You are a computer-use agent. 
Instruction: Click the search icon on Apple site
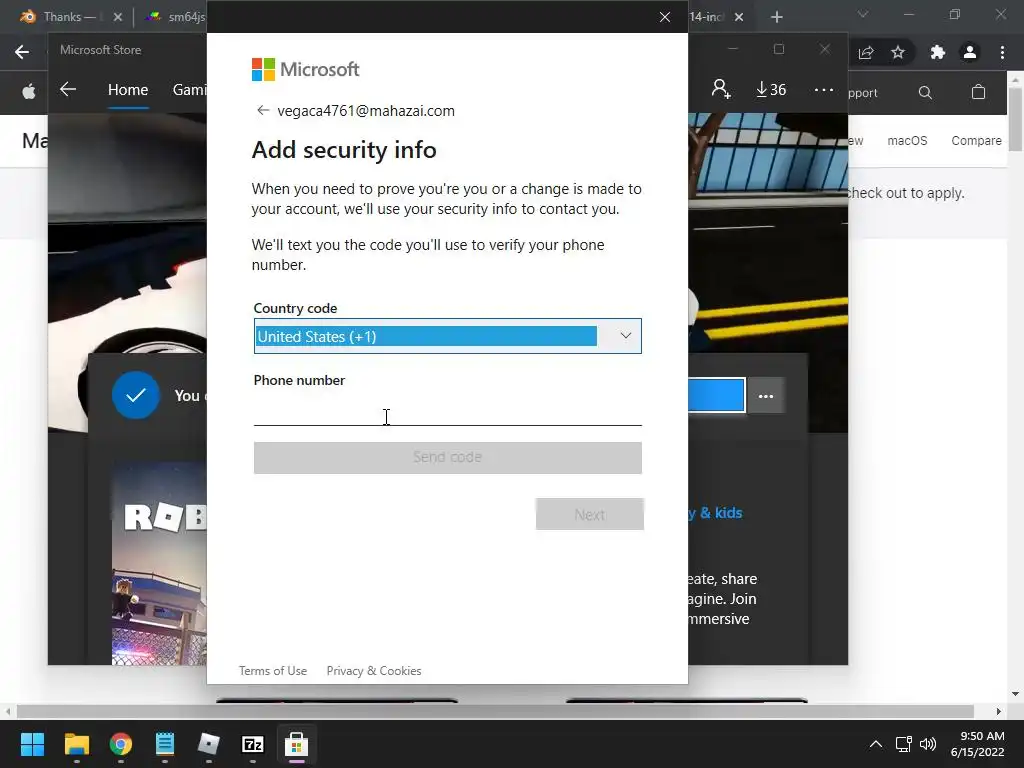click(925, 93)
